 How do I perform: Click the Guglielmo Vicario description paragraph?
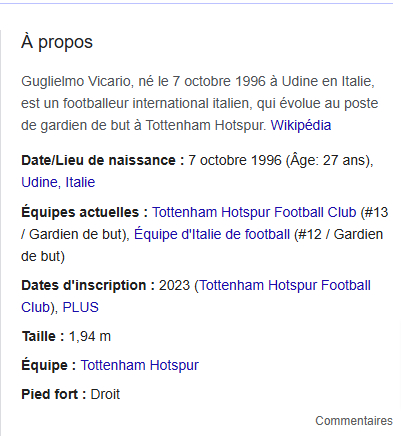(x=199, y=103)
